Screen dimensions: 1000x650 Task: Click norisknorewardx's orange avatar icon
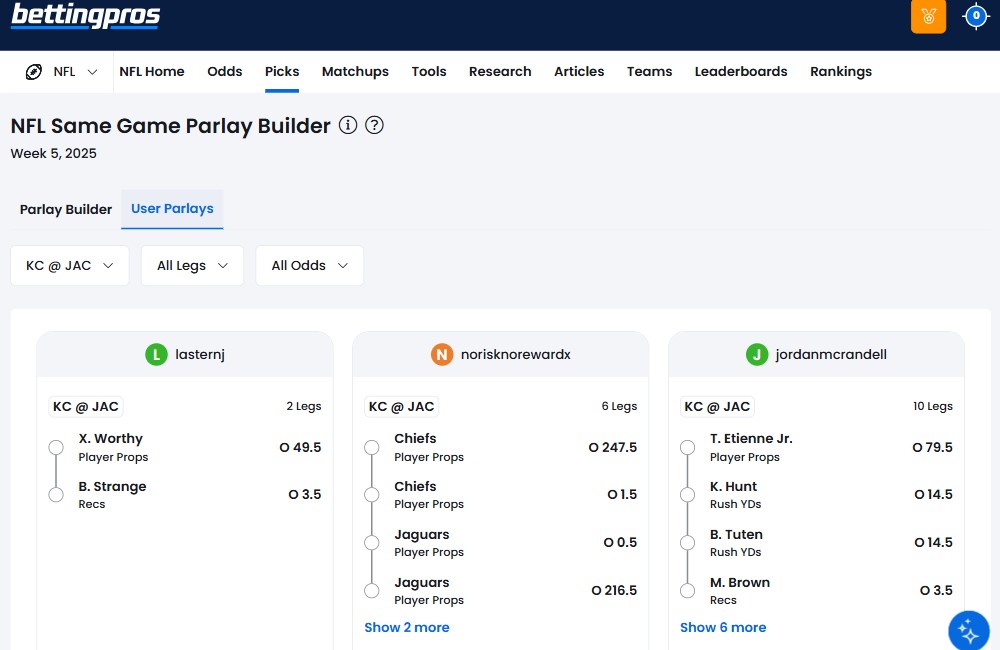point(441,354)
